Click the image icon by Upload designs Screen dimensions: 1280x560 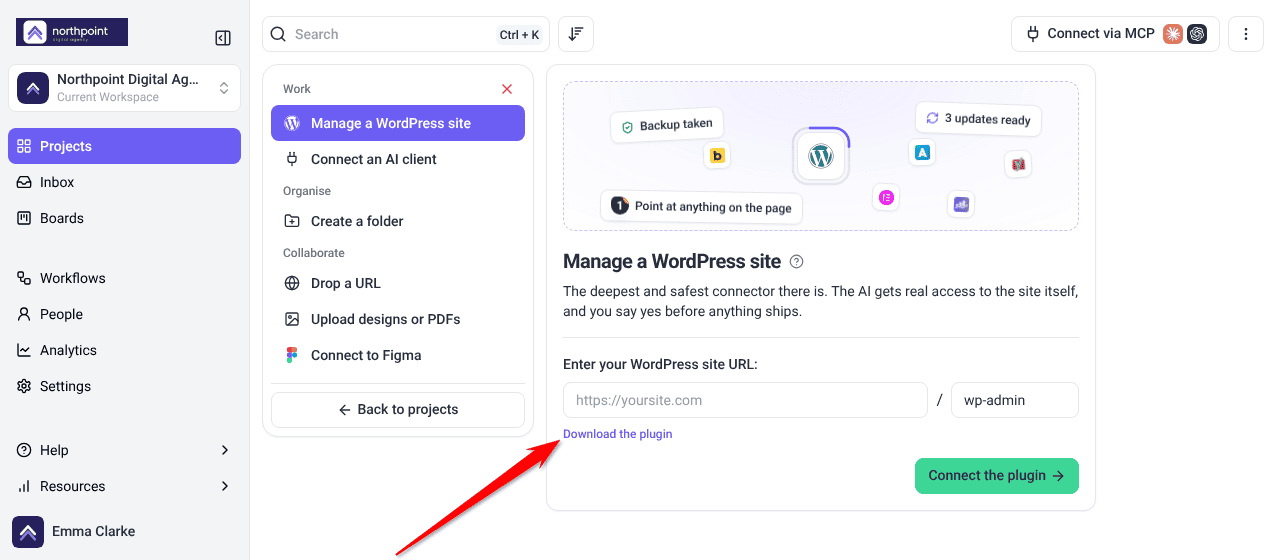(x=292, y=319)
